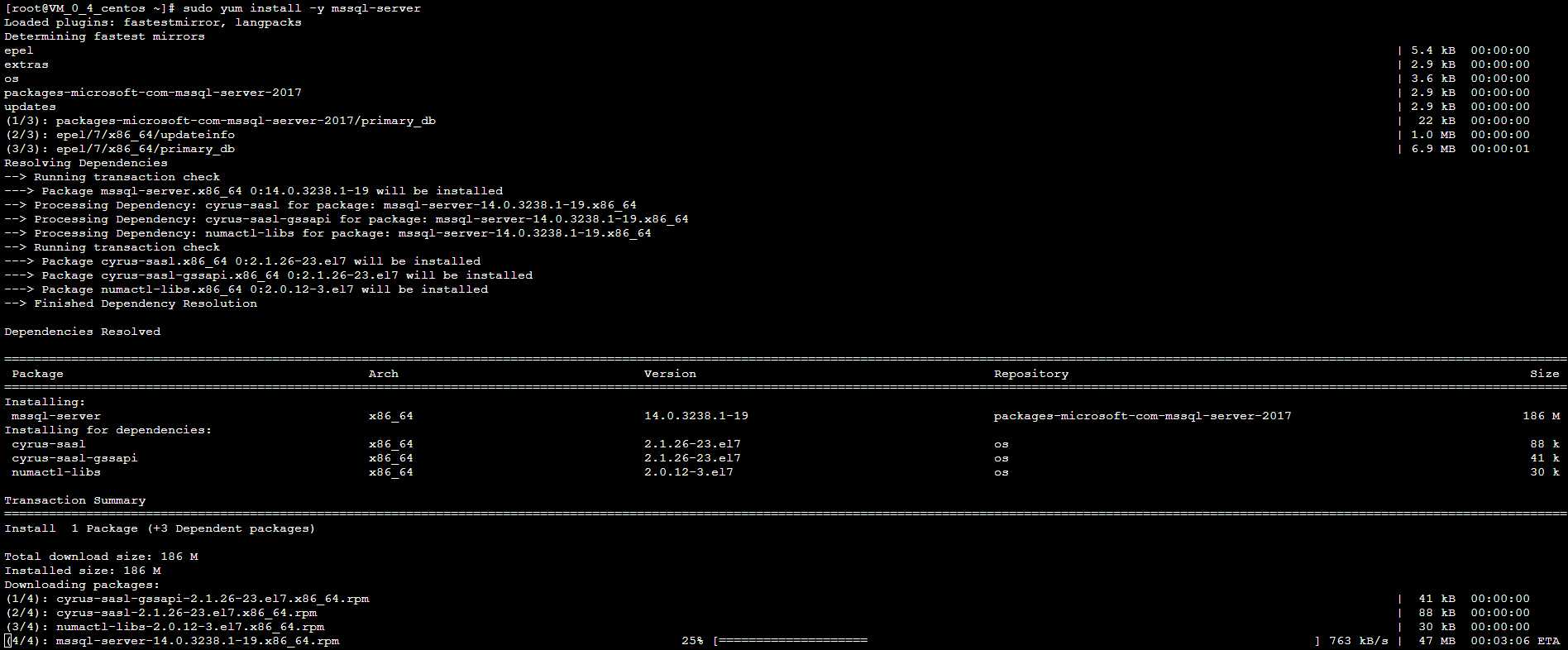Screen dimensions: 1568x650
Task: Click the '6.9 MB' download size value
Action: tap(1433, 149)
